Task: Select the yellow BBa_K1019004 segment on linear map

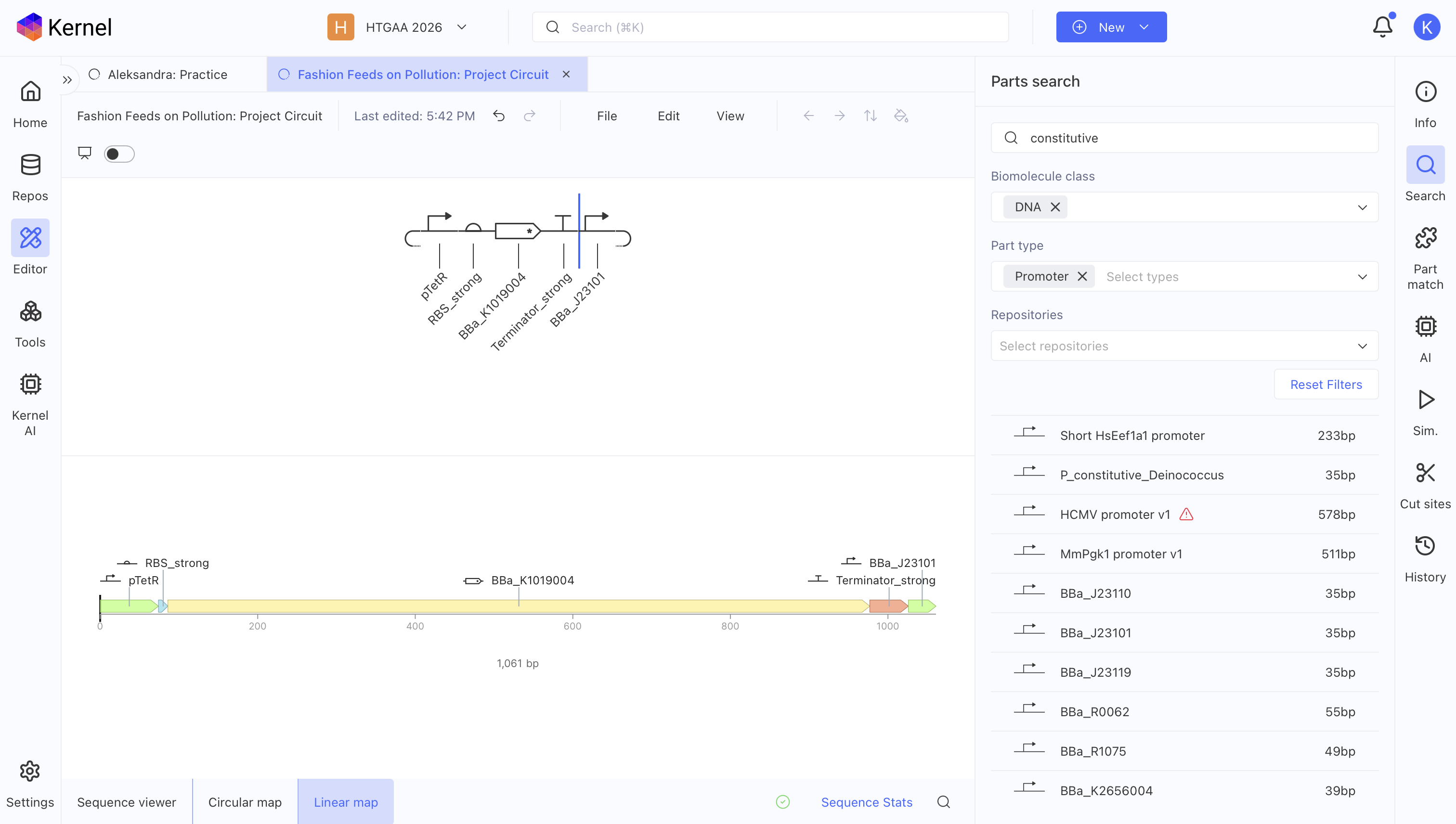Action: click(518, 606)
